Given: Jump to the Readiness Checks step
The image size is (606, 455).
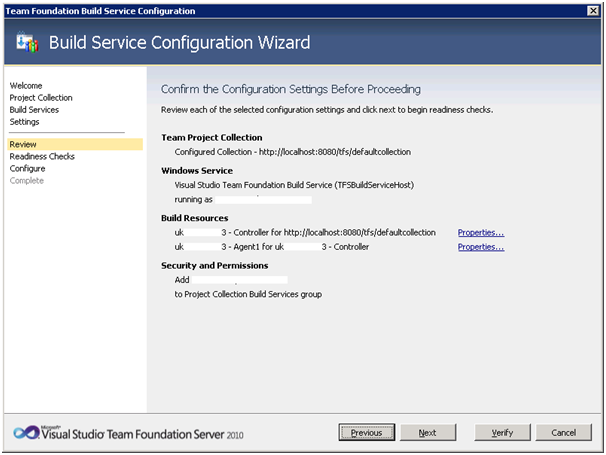Looking at the screenshot, I should point(42,156).
